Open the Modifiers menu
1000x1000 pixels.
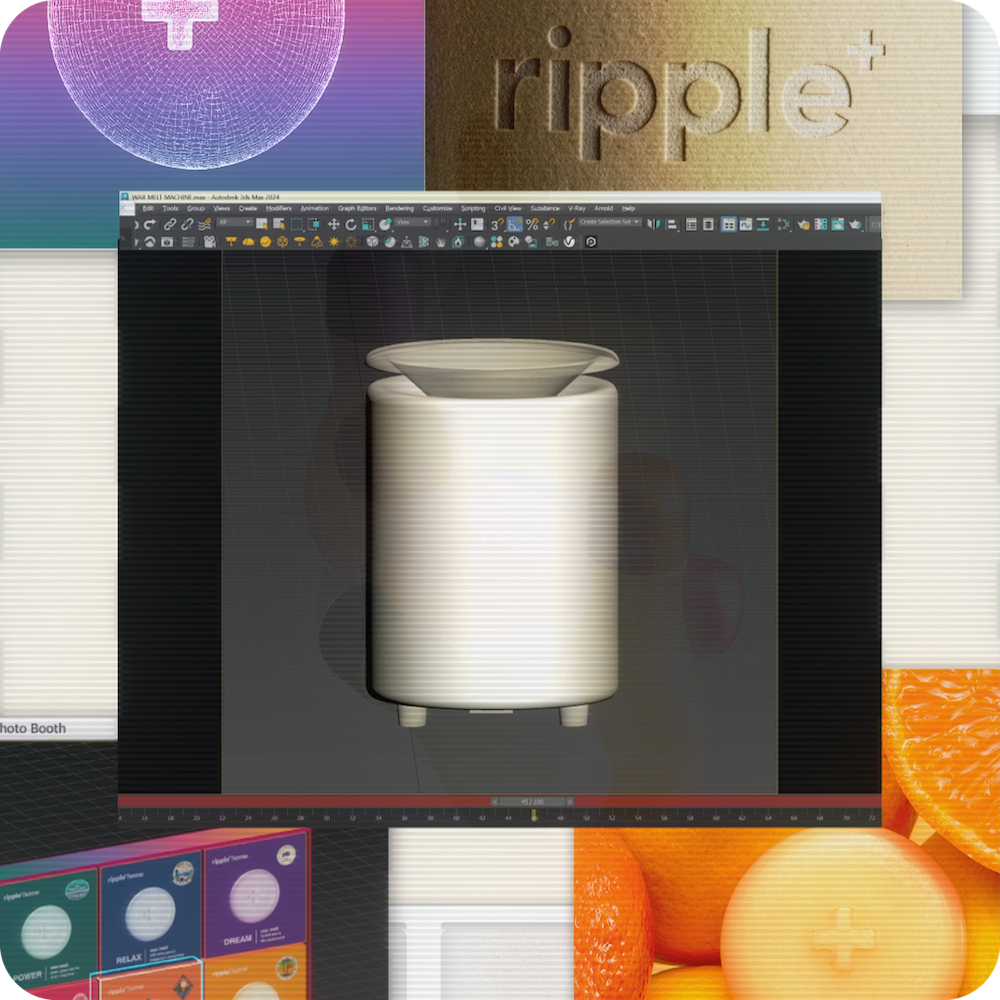278,208
